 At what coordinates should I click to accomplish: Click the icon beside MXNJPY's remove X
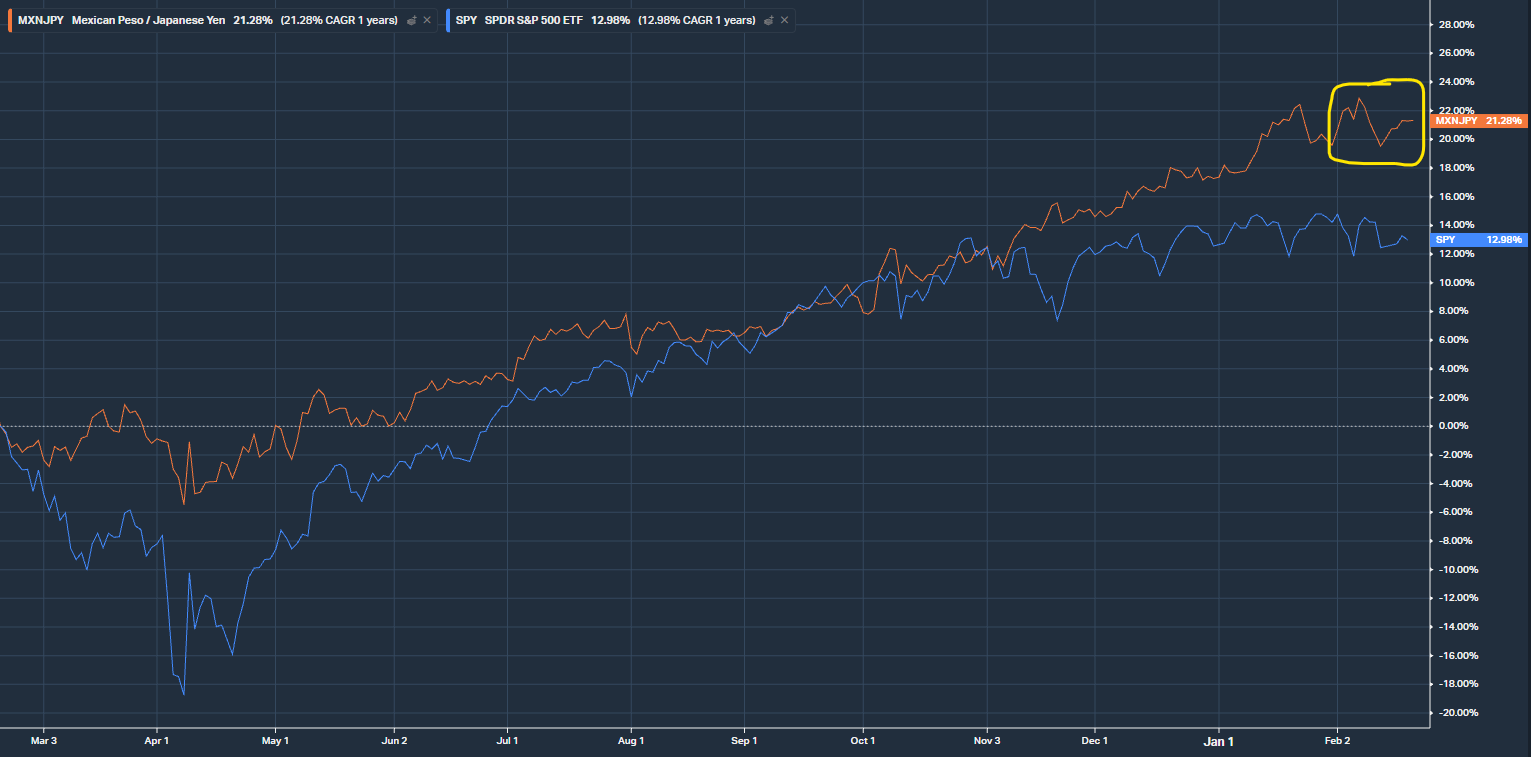412,20
